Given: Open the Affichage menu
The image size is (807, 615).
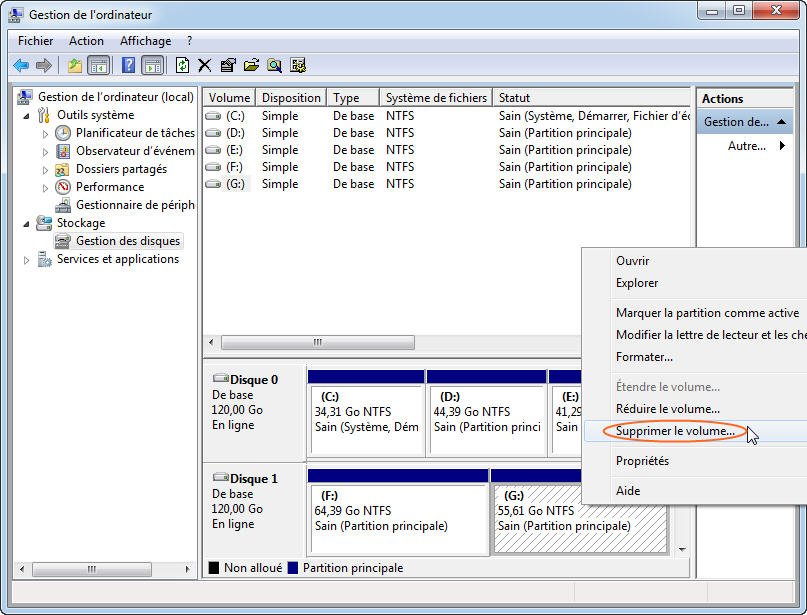Looking at the screenshot, I should click(x=146, y=41).
